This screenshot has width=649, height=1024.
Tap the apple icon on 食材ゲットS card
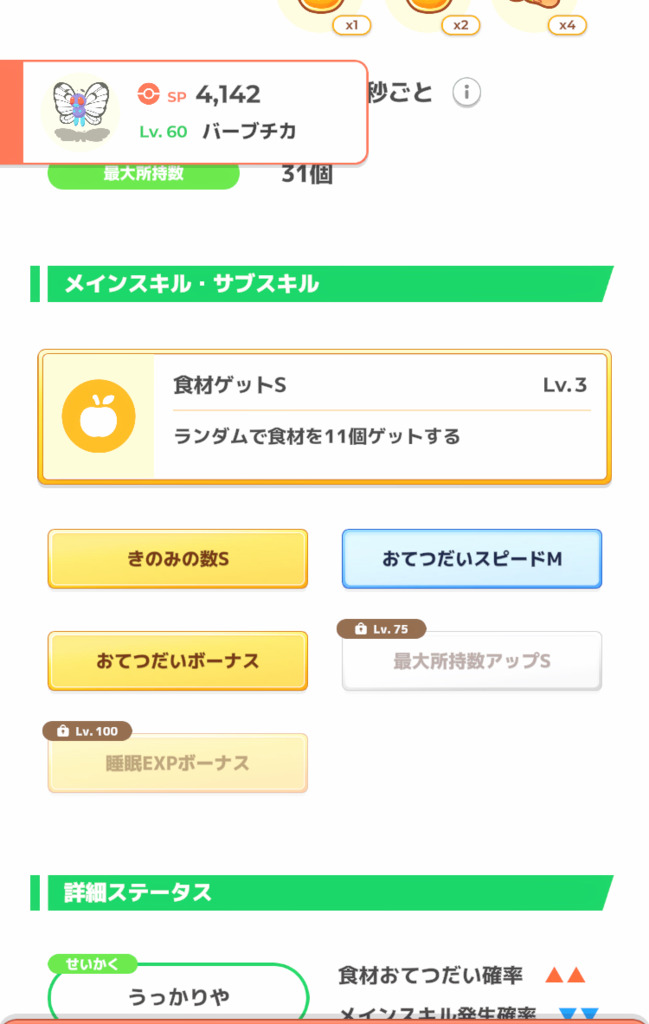click(98, 416)
